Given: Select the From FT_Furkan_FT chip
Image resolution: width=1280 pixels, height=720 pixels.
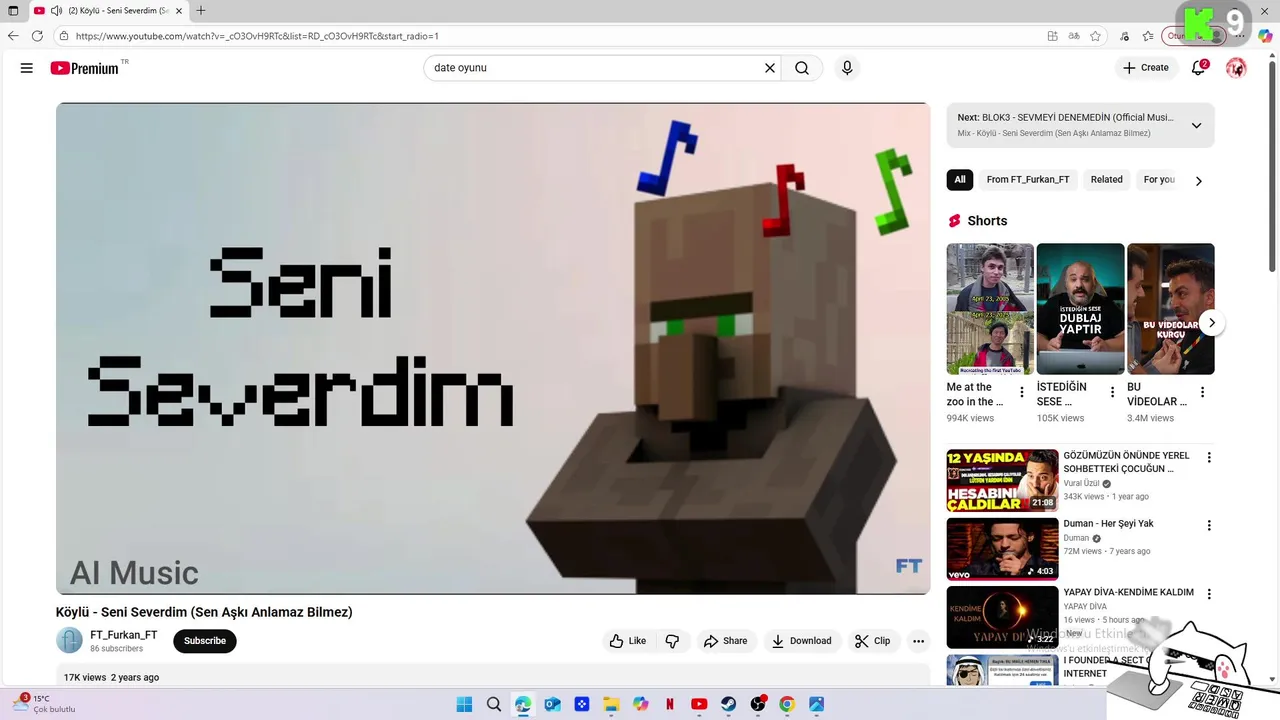Looking at the screenshot, I should point(1028,180).
